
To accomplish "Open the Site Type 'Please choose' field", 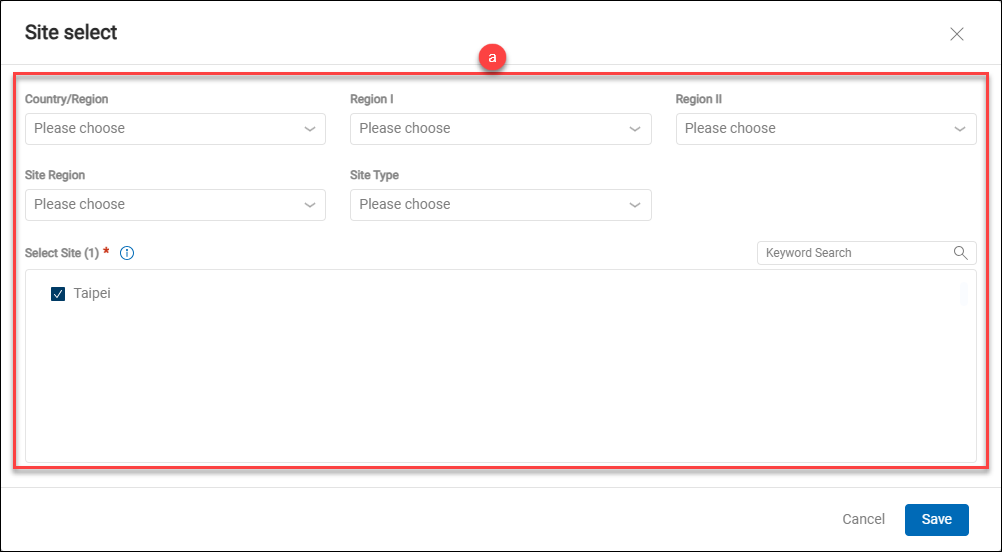I will (485, 205).
